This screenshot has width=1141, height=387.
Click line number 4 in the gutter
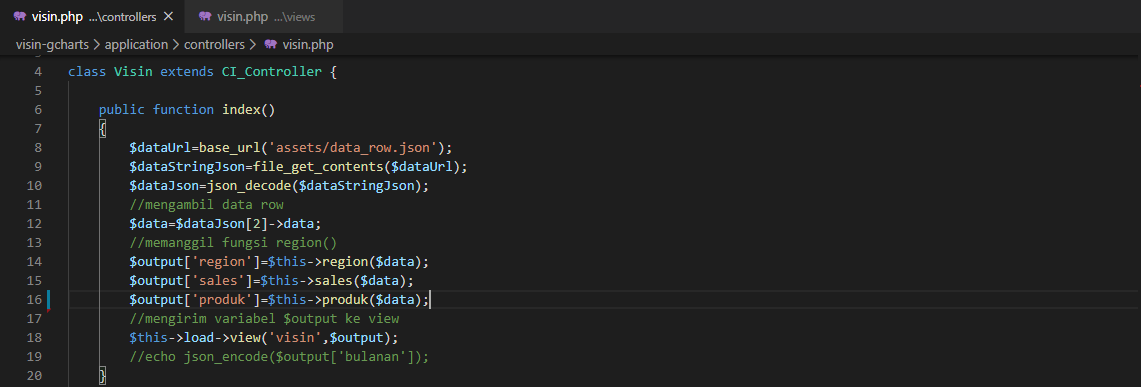(37, 72)
